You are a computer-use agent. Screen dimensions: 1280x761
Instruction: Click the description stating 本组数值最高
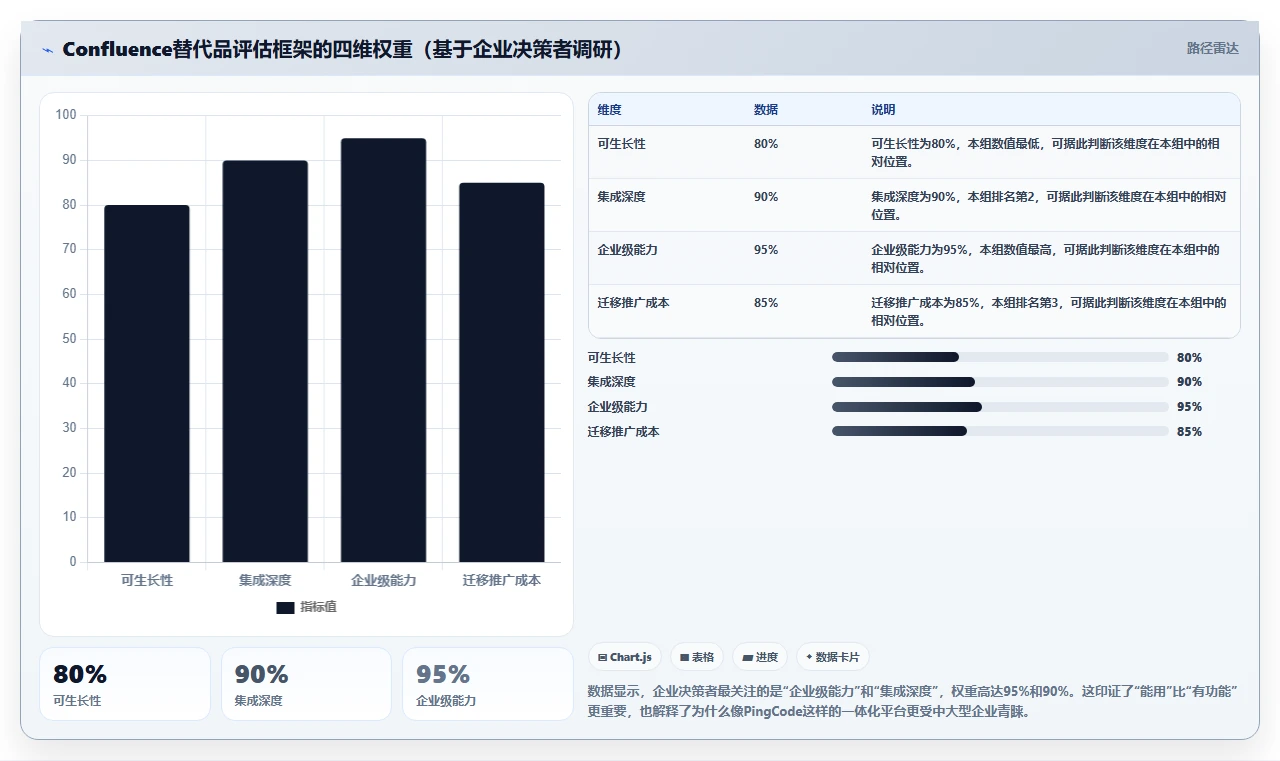tap(1046, 259)
